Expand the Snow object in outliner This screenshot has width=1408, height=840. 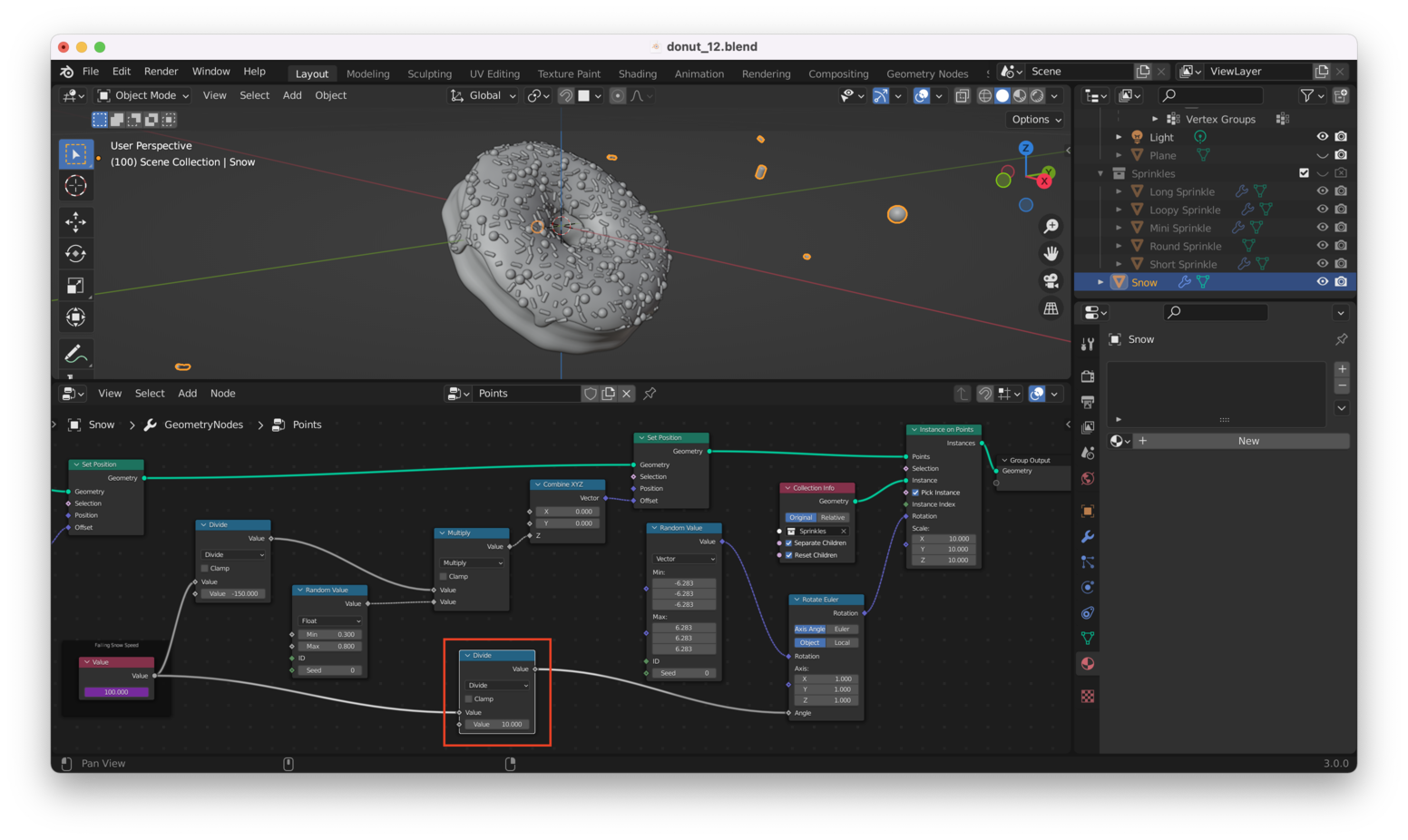(1100, 282)
